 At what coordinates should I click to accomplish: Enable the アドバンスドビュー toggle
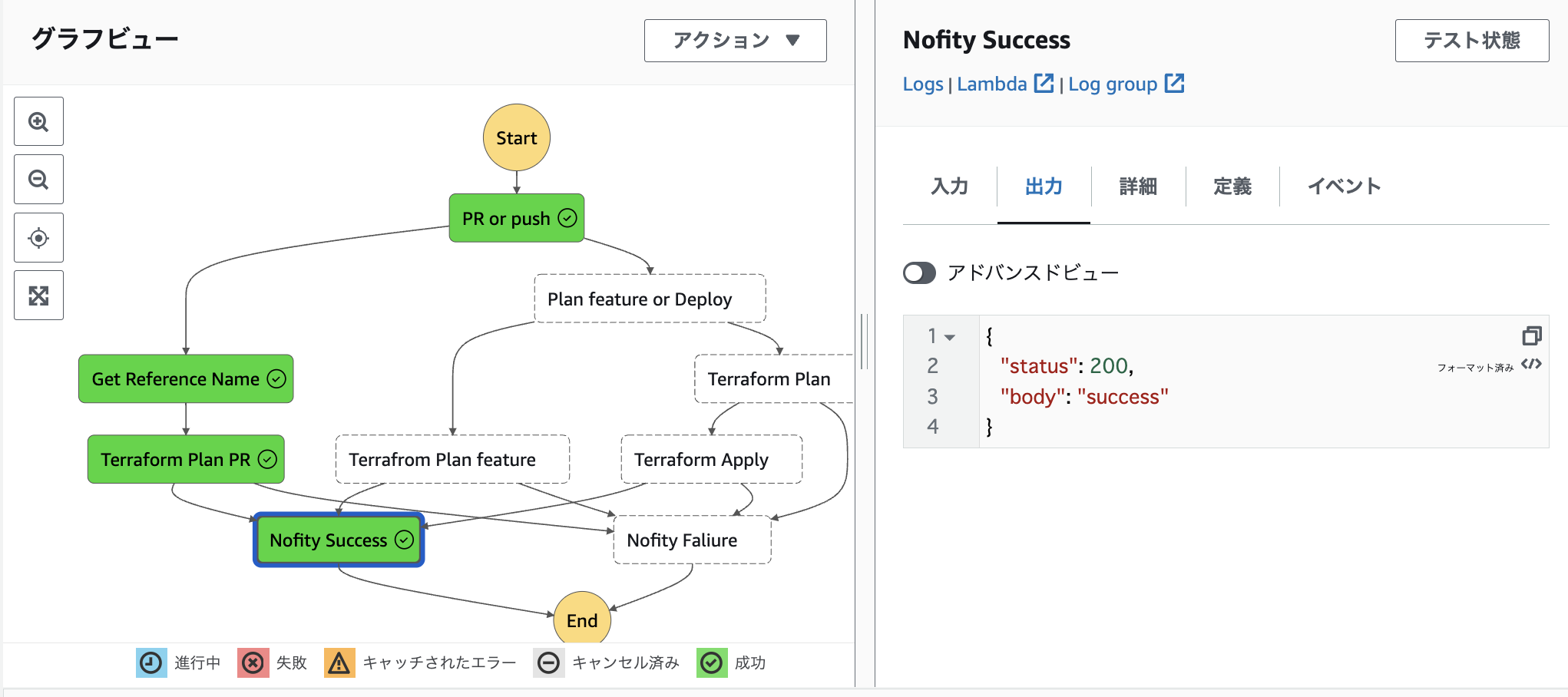(x=919, y=273)
